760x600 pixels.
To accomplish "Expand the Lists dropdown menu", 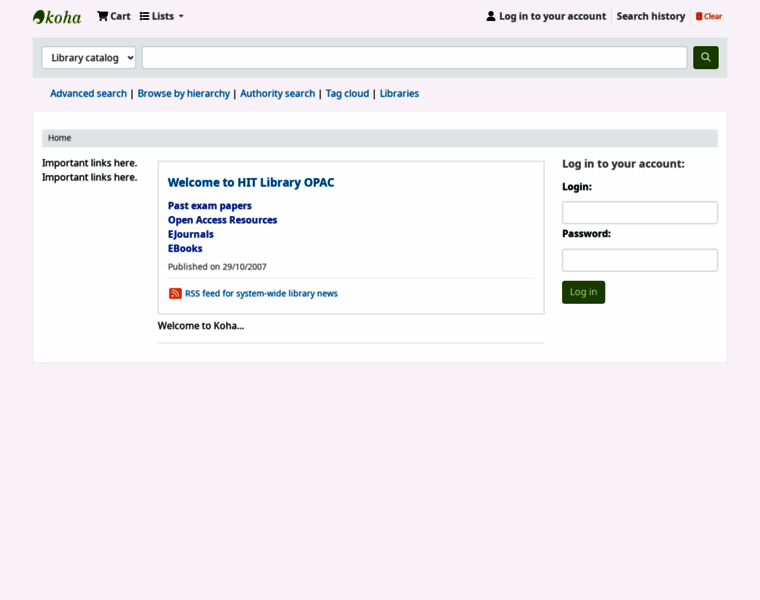I will click(x=161, y=16).
